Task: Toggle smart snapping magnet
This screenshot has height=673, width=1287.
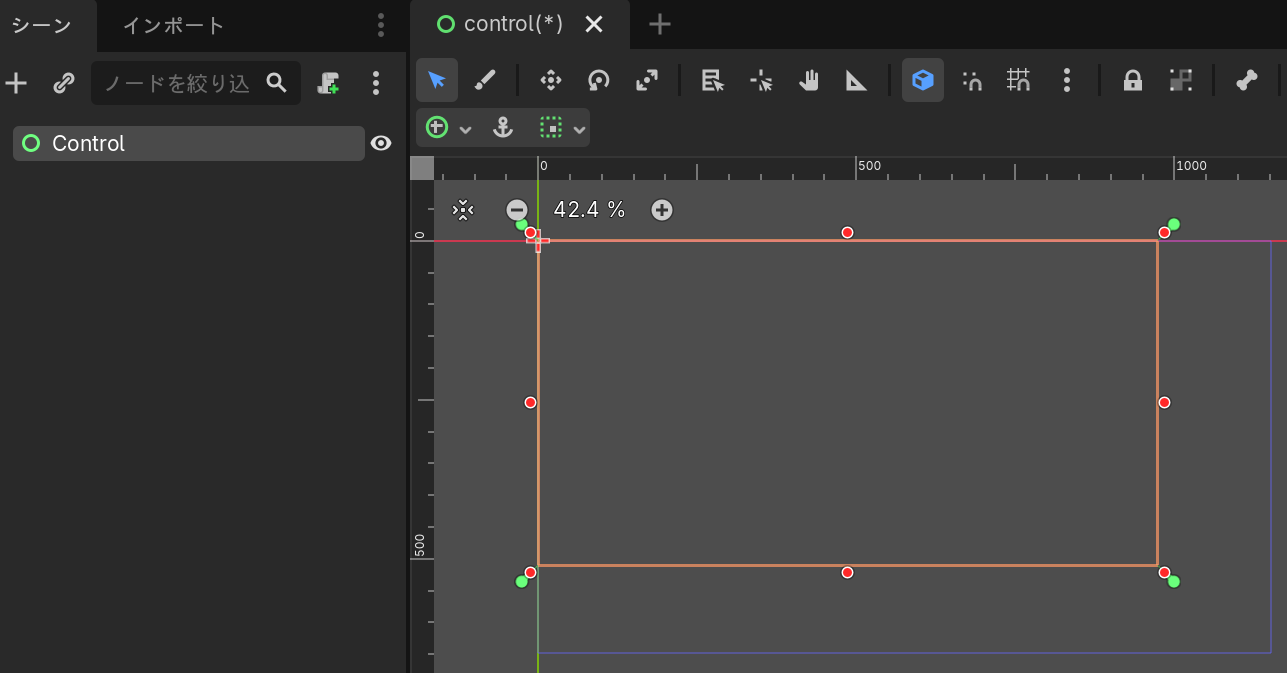Action: tap(971, 80)
